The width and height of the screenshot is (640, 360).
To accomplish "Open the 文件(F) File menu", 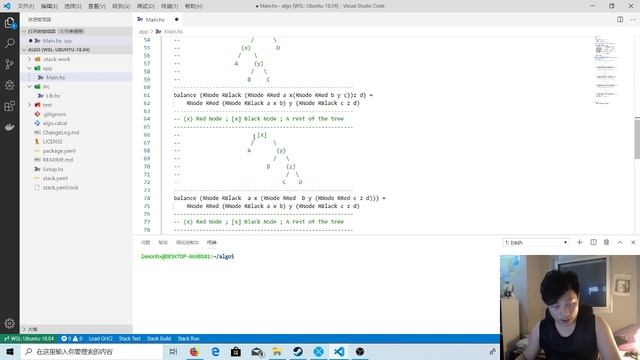I will (25, 6).
